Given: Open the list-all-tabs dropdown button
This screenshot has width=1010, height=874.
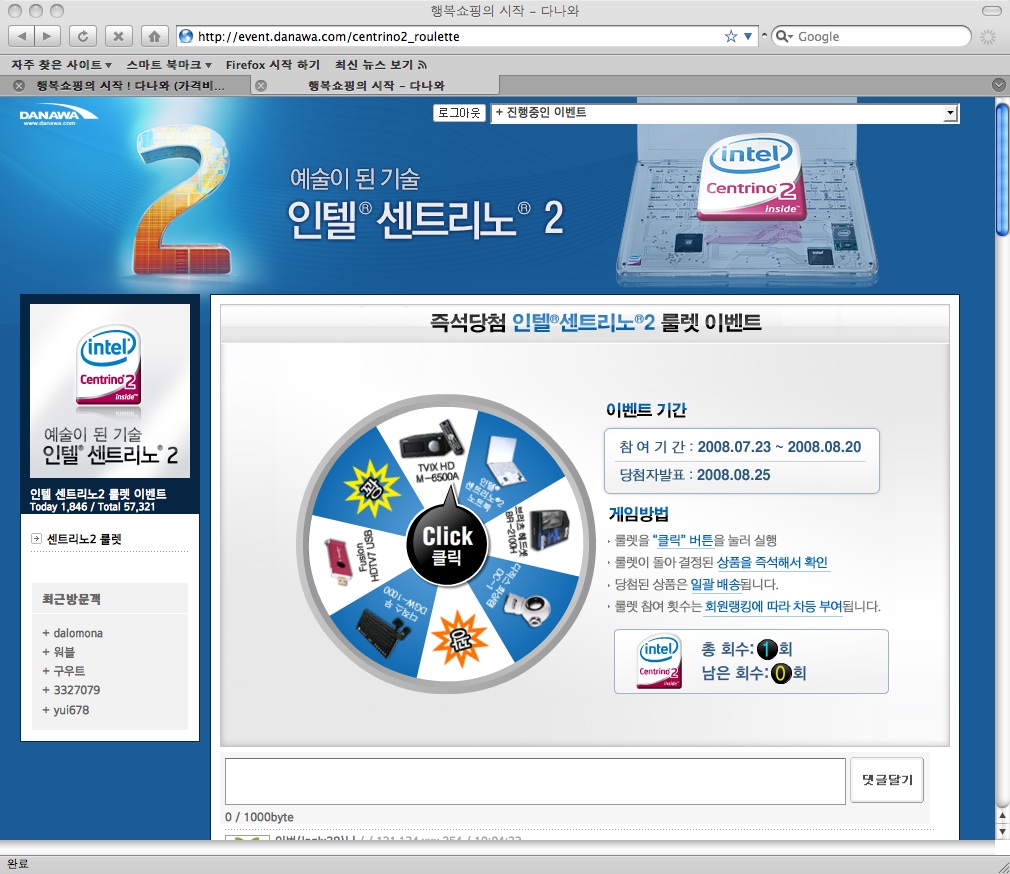Looking at the screenshot, I should [x=998, y=85].
